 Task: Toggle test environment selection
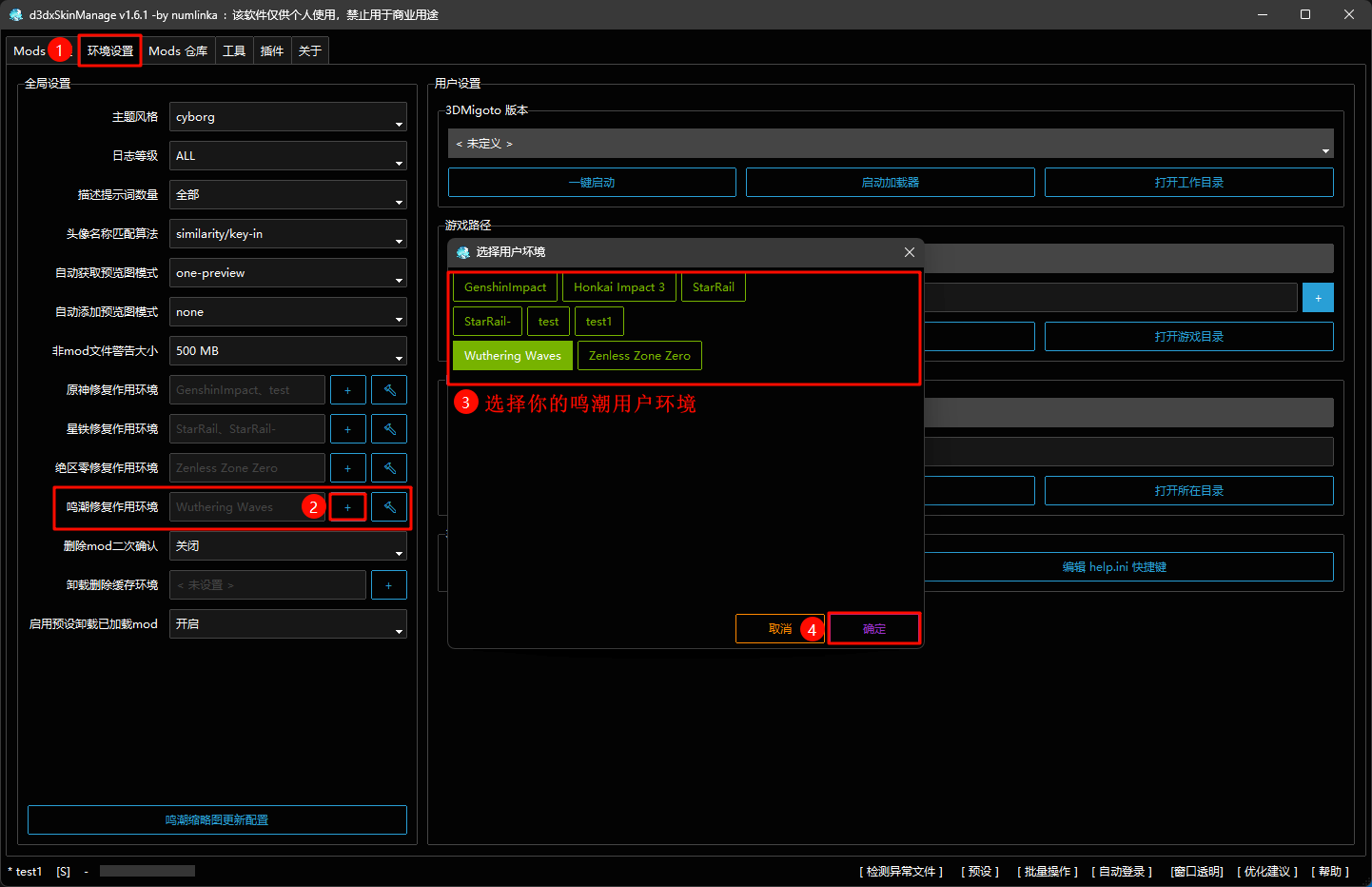[x=548, y=322]
